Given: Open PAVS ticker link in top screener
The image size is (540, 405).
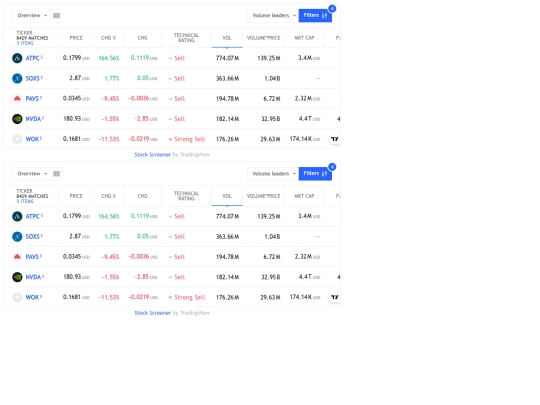Looking at the screenshot, I should 32,98.
